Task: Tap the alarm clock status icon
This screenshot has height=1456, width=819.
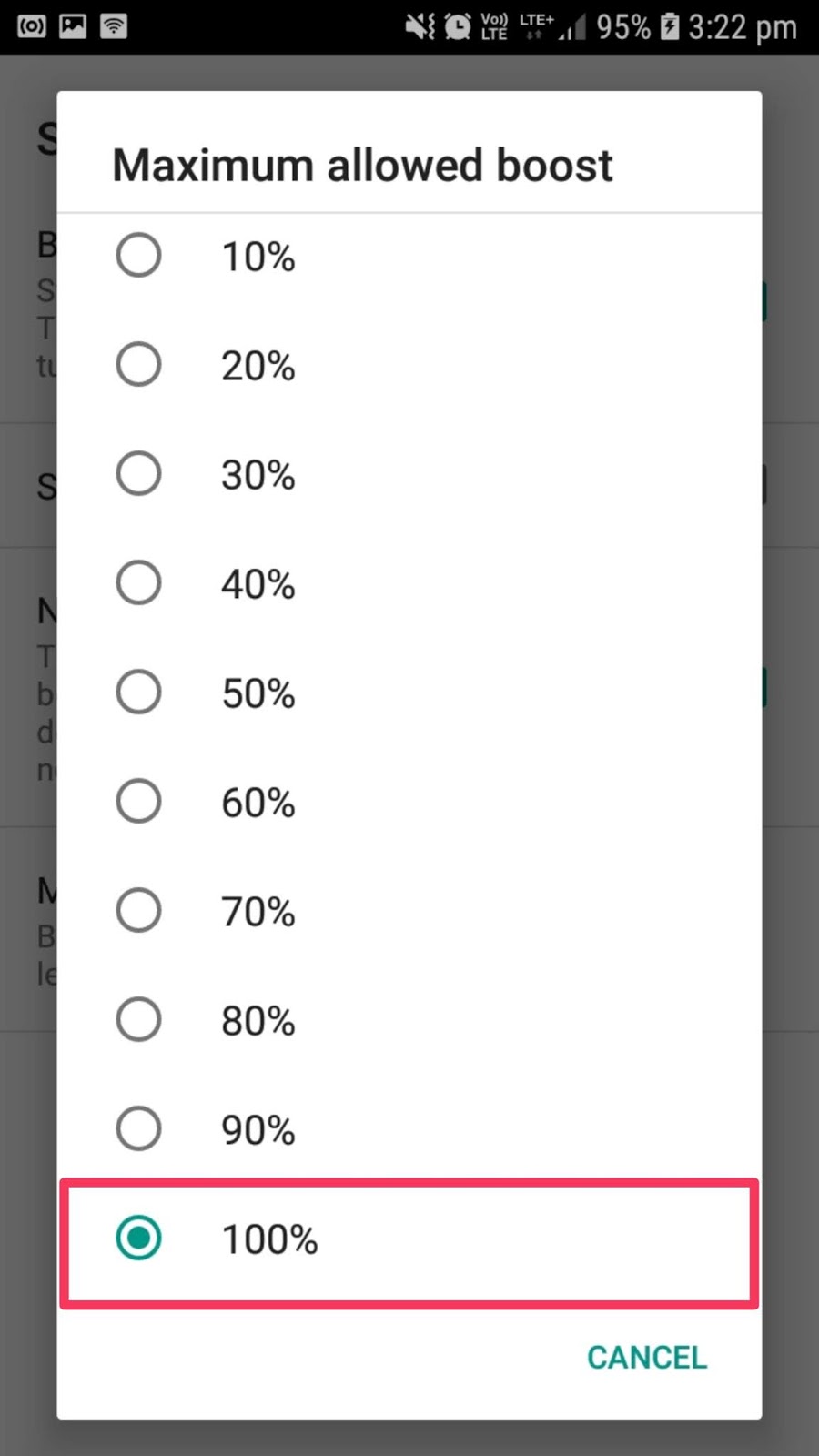Action: 458,26
